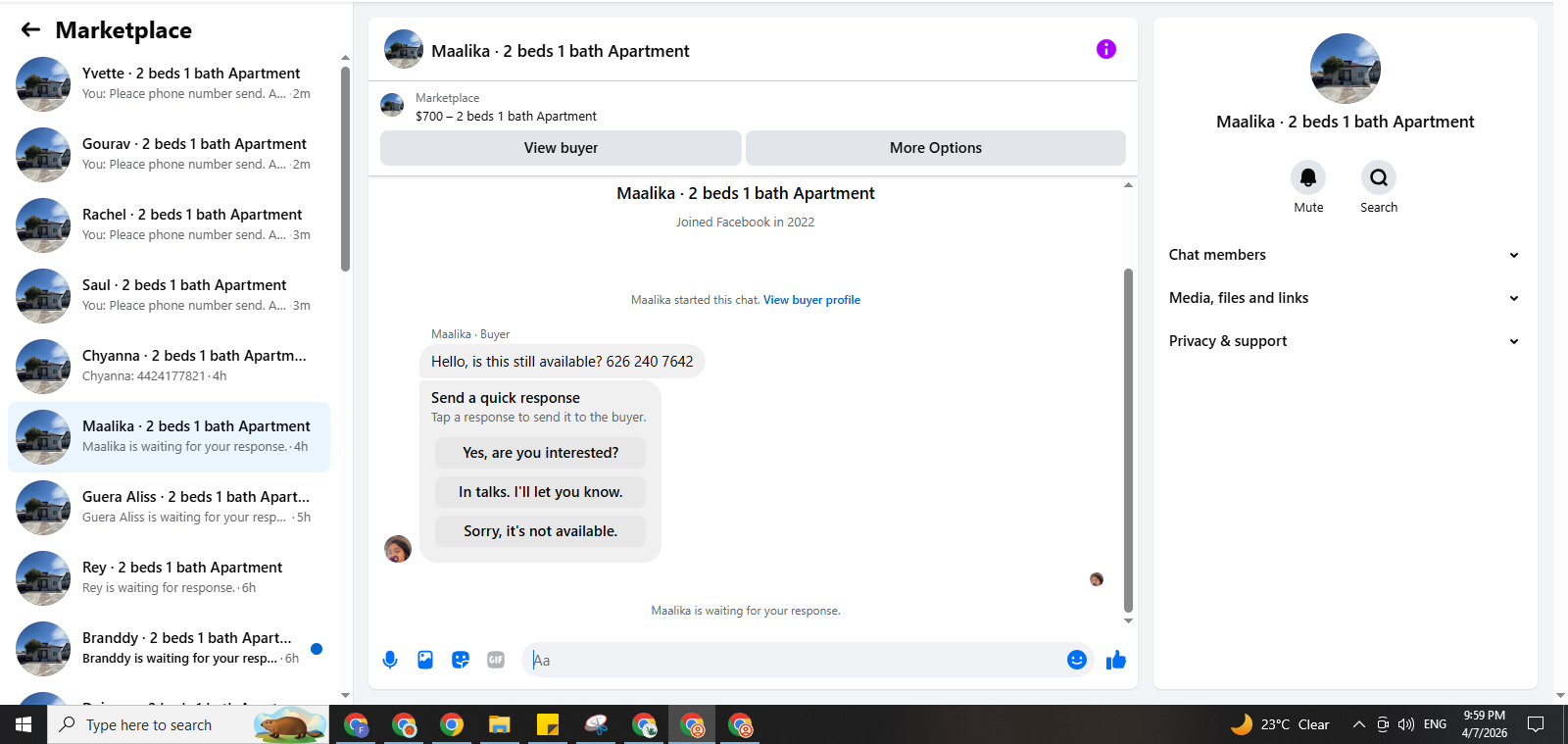Click the taskbar 'Type here to search' box
The image size is (1568, 744).
188,724
